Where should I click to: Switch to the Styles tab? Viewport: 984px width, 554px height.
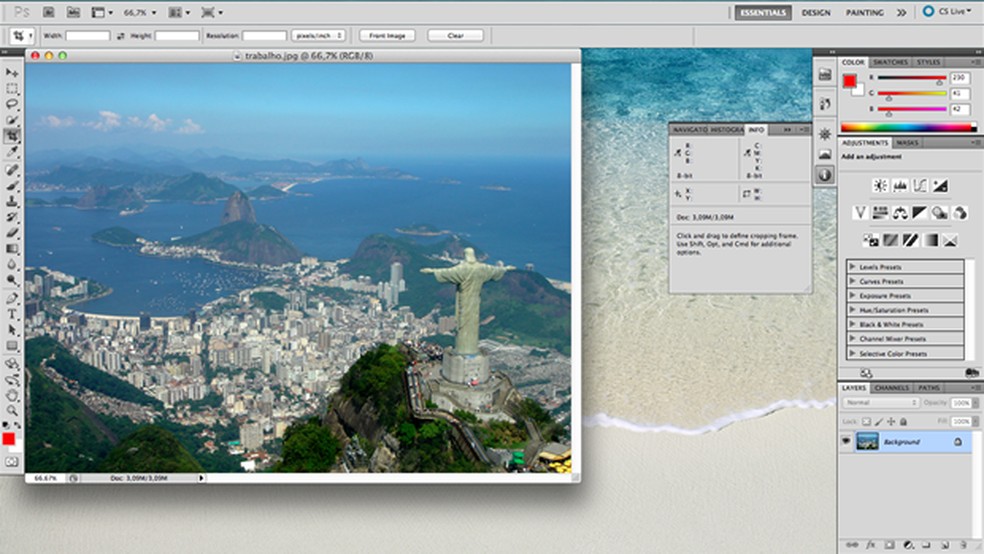pos(928,62)
